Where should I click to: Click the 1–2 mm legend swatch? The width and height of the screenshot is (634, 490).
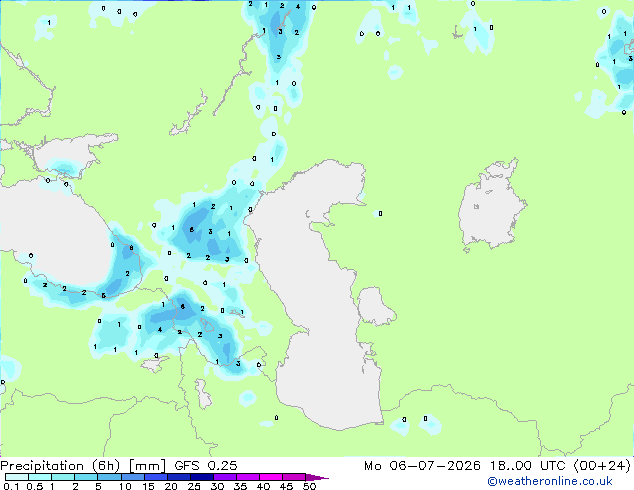coord(63,477)
